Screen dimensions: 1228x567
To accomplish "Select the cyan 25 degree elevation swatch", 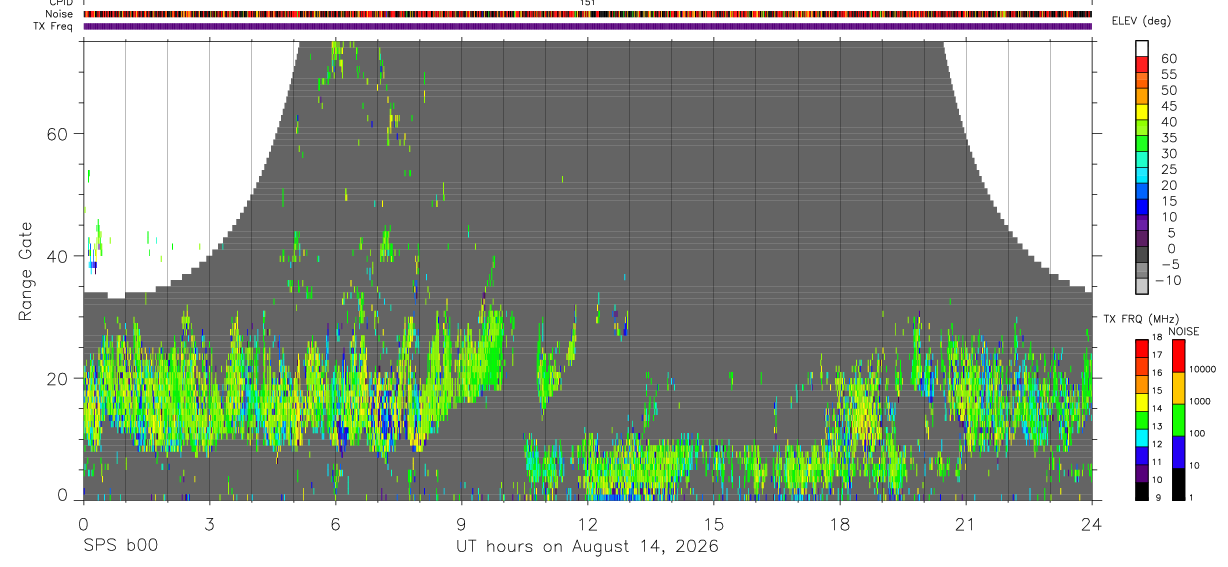I will 1142,177.
